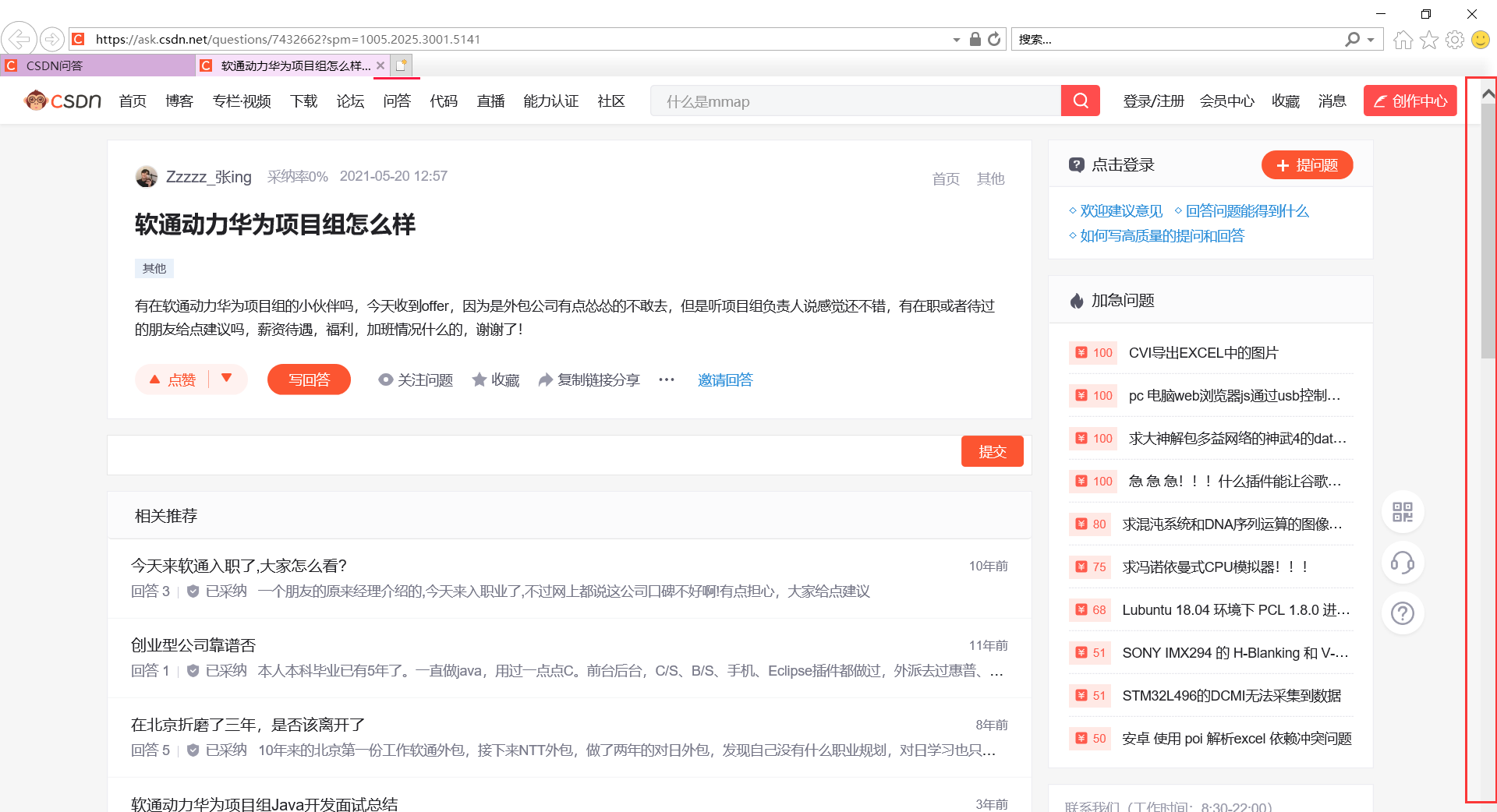Open 专栏·视频 in navigation
The width and height of the screenshot is (1497, 812).
[x=242, y=101]
